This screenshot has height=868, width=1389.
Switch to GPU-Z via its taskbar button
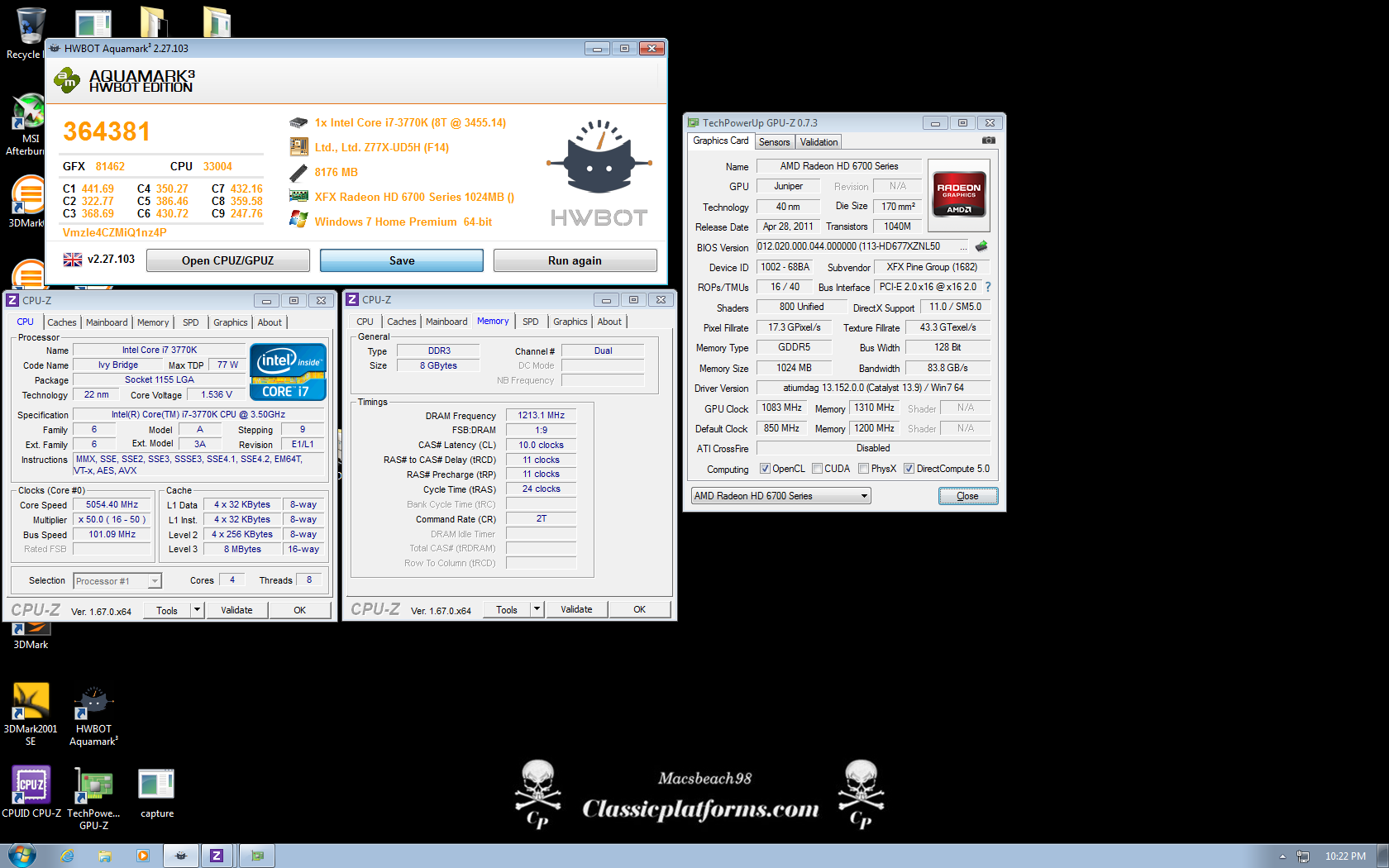(x=257, y=856)
